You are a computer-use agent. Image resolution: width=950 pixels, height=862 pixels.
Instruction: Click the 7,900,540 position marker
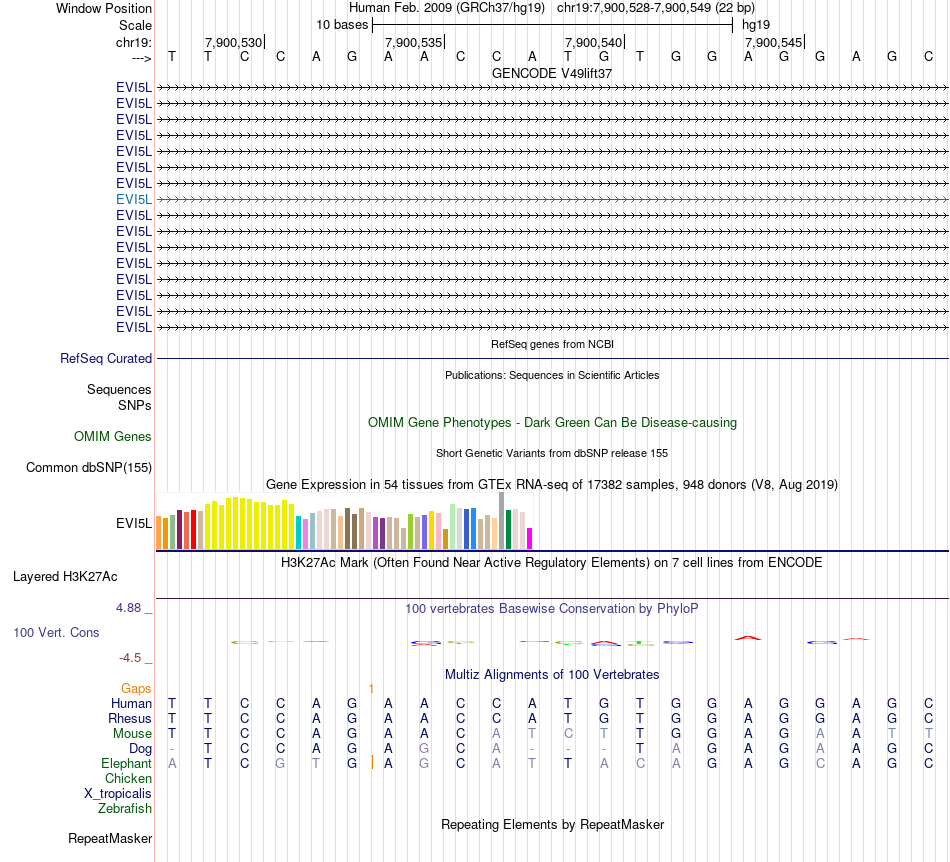click(594, 42)
